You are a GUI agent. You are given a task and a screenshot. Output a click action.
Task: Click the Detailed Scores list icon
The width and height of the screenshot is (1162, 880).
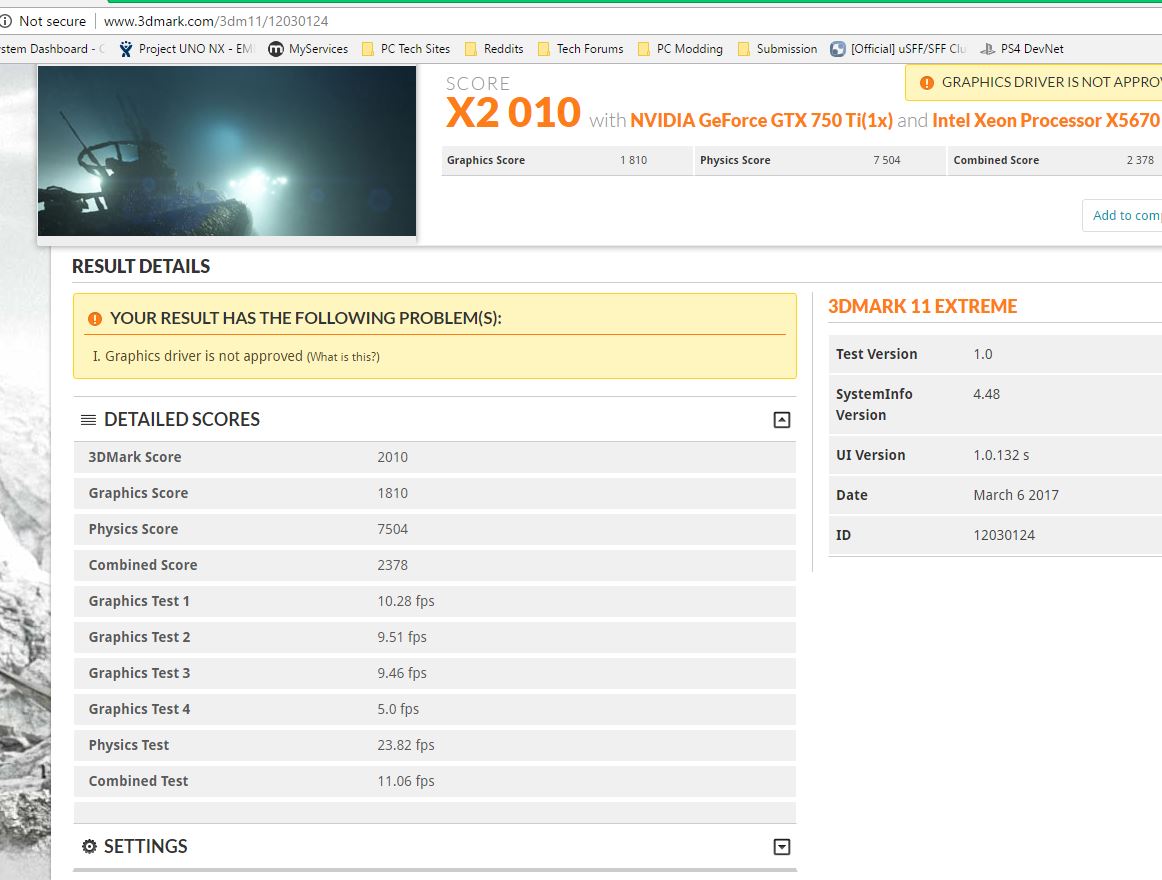[x=88, y=420]
